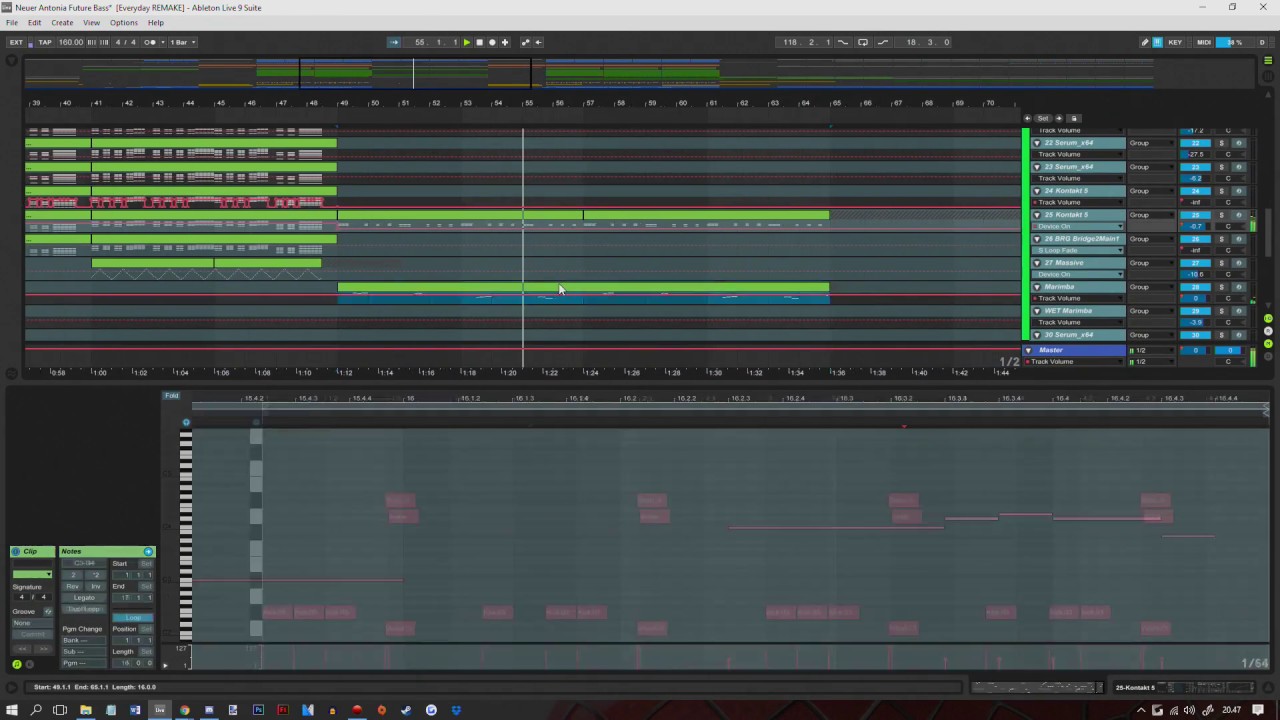
Task: Solo the Marimba track
Action: coord(1221,287)
